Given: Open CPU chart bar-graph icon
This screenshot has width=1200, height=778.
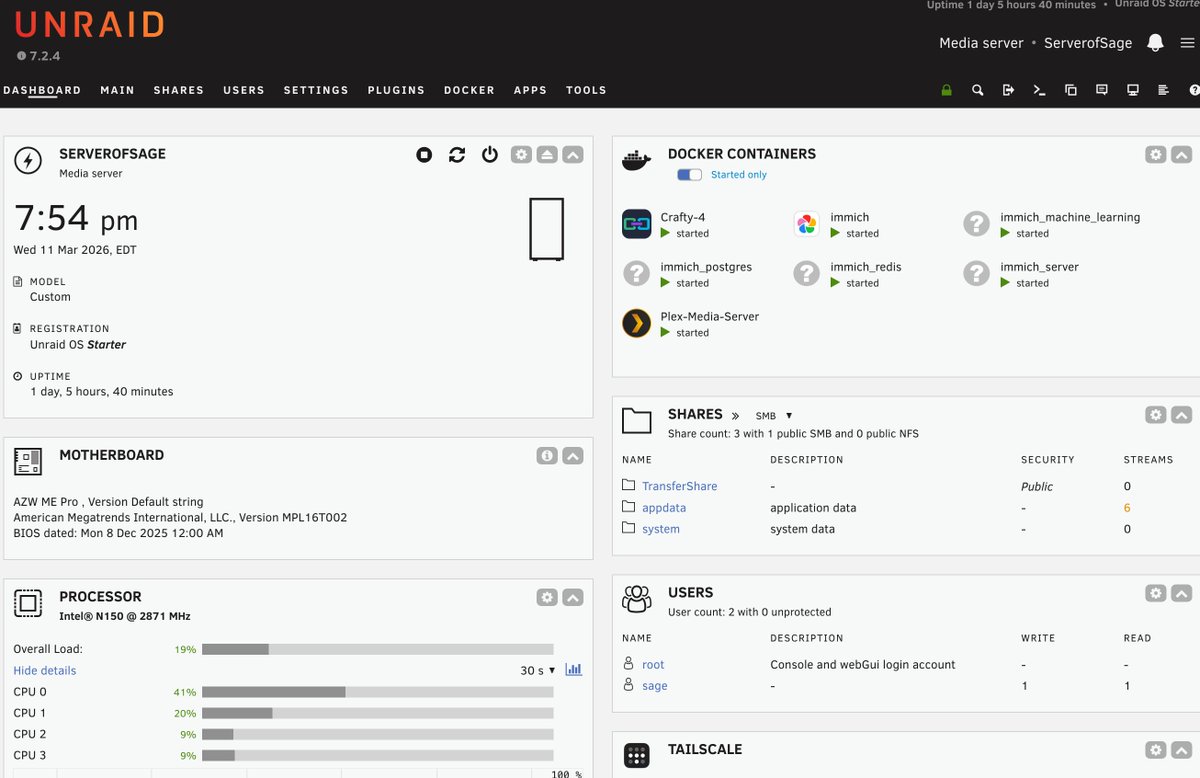Looking at the screenshot, I should click(x=573, y=670).
